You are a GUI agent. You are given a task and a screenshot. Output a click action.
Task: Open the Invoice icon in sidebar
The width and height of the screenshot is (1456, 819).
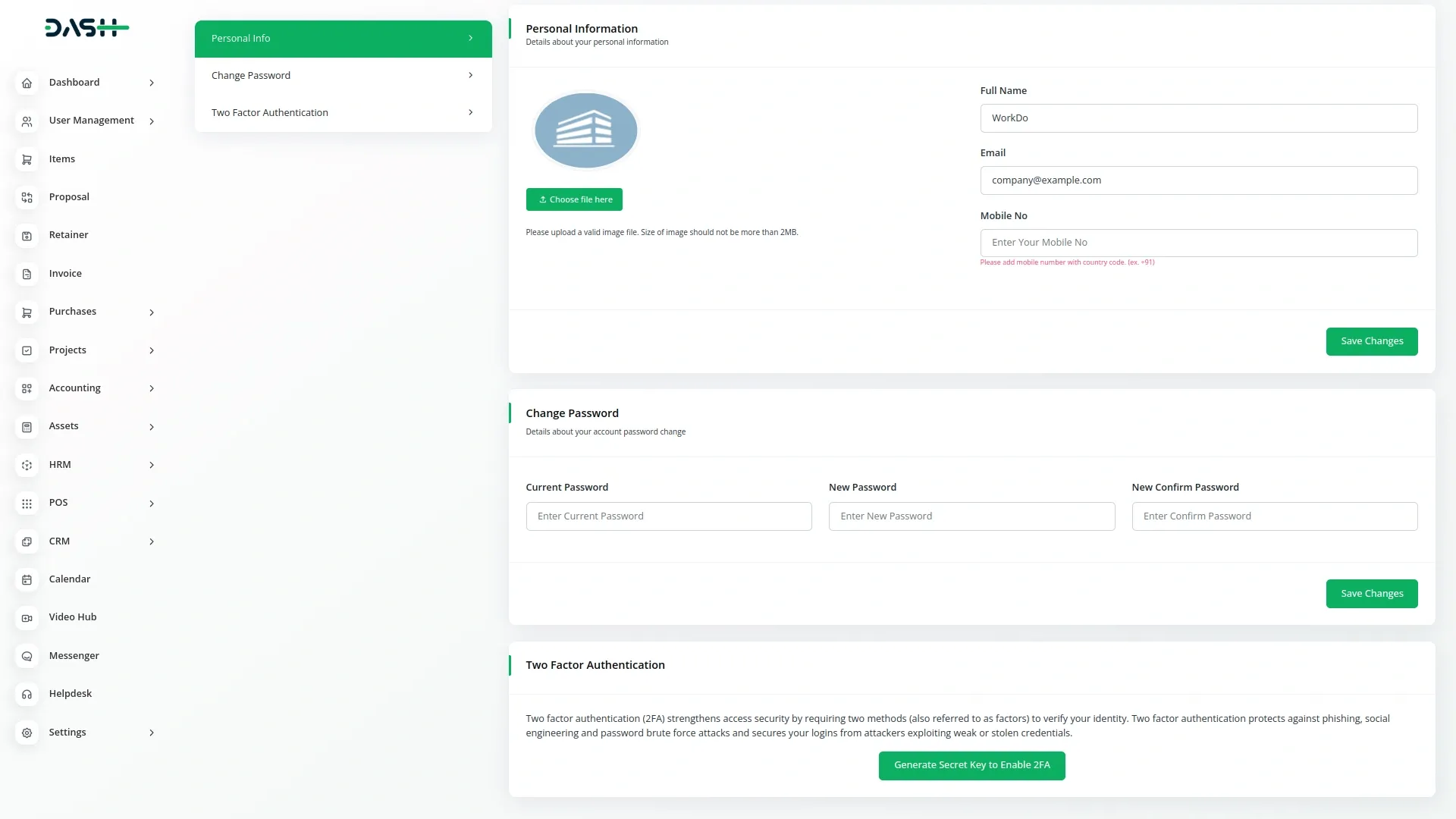coord(27,274)
